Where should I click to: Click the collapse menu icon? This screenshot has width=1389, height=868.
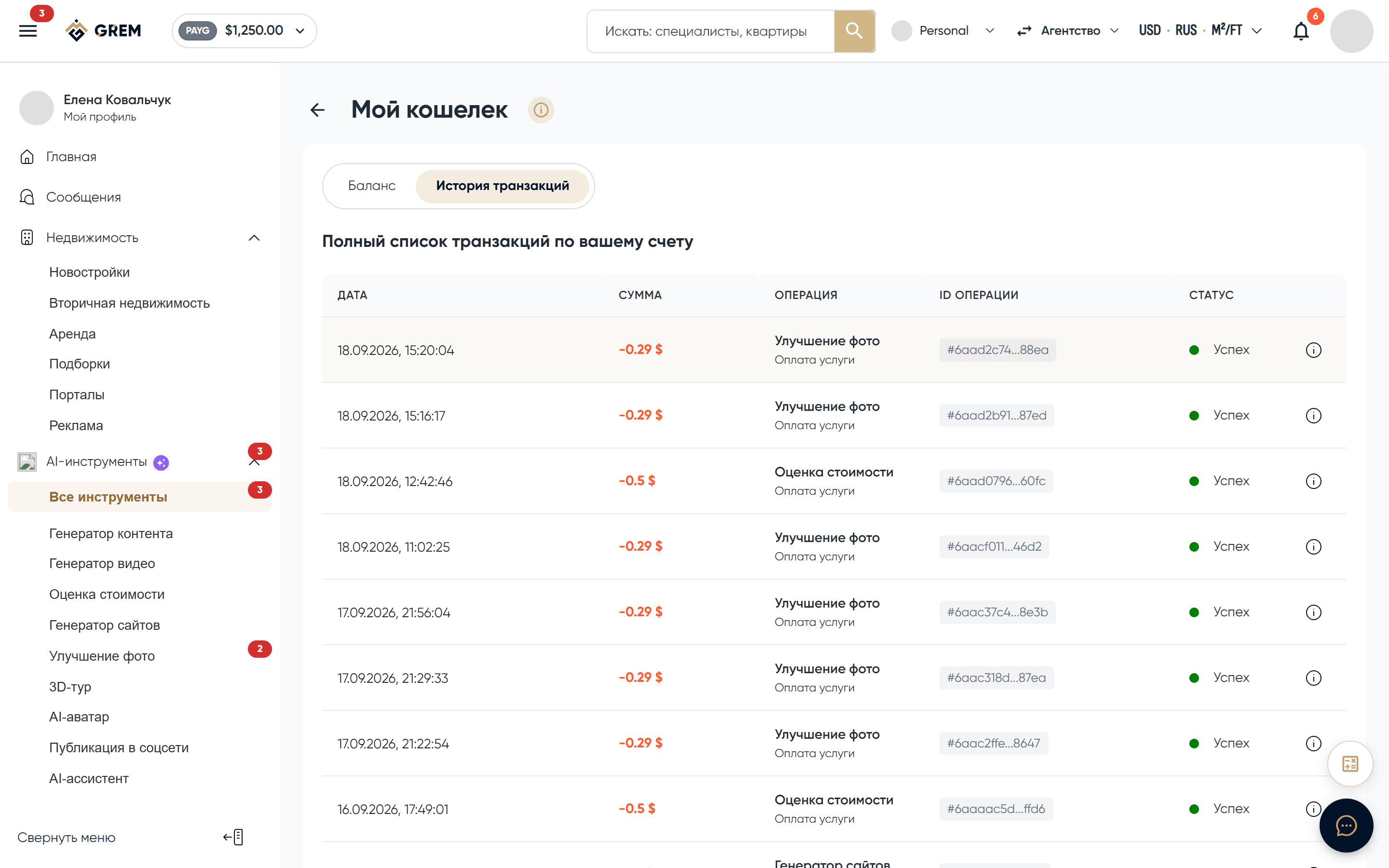(233, 837)
